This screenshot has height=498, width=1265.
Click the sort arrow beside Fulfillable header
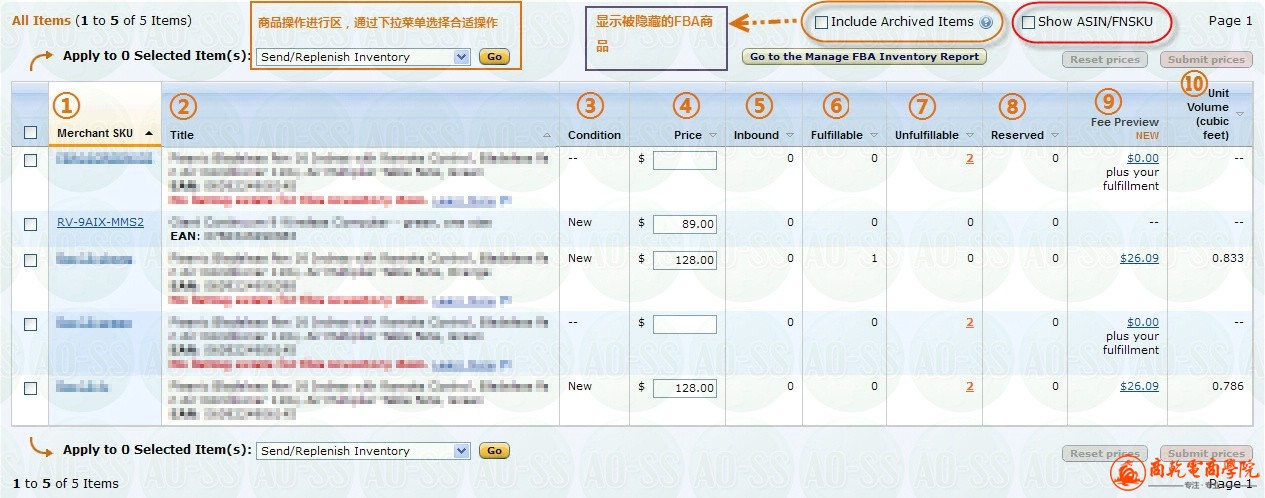coord(874,135)
